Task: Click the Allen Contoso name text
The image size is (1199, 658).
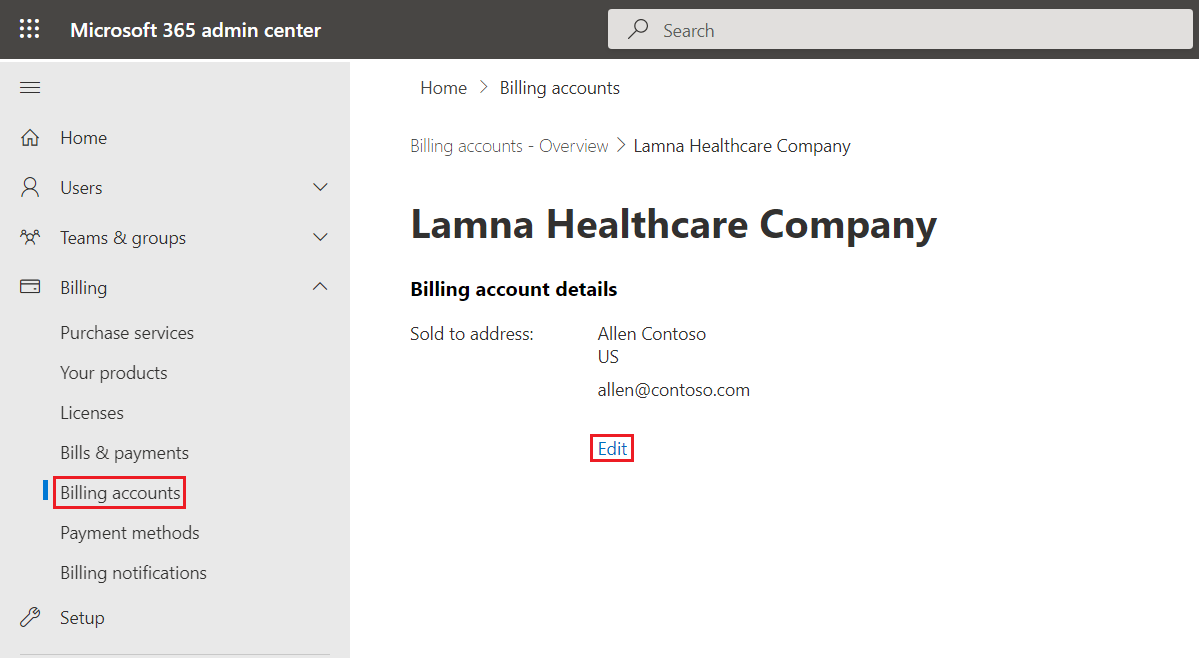Action: click(x=651, y=334)
